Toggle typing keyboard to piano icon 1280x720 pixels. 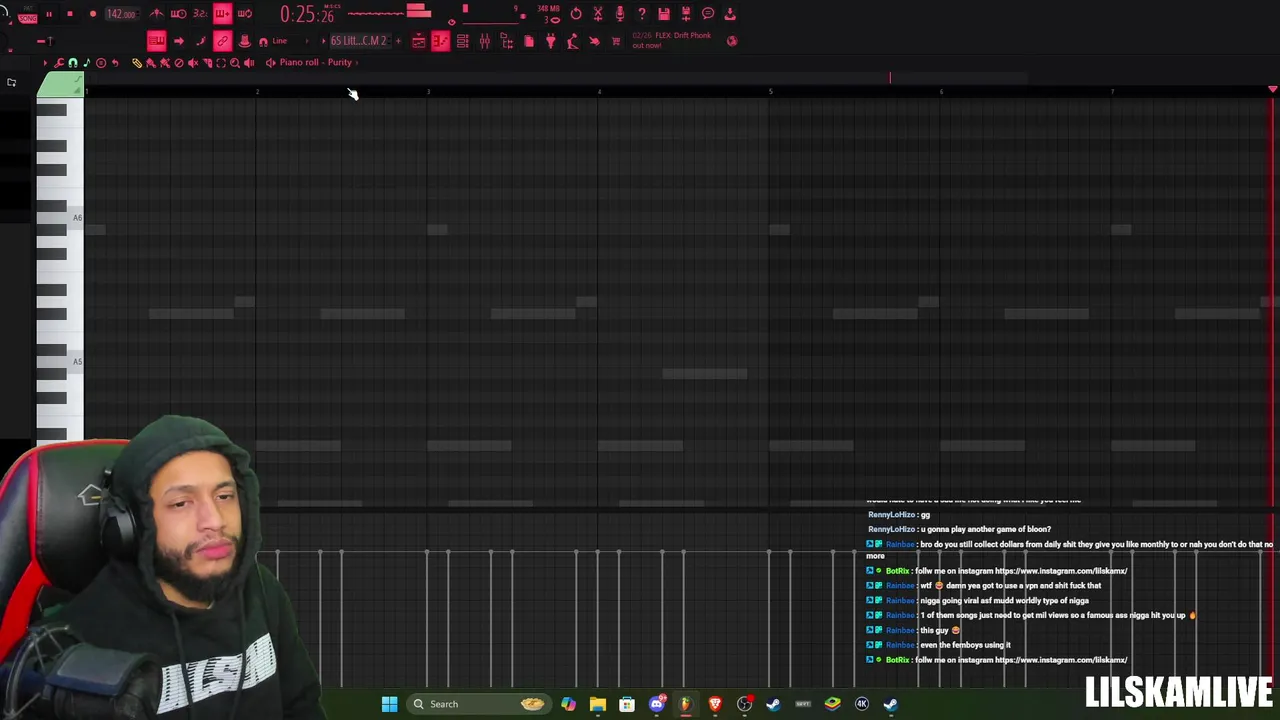157,41
